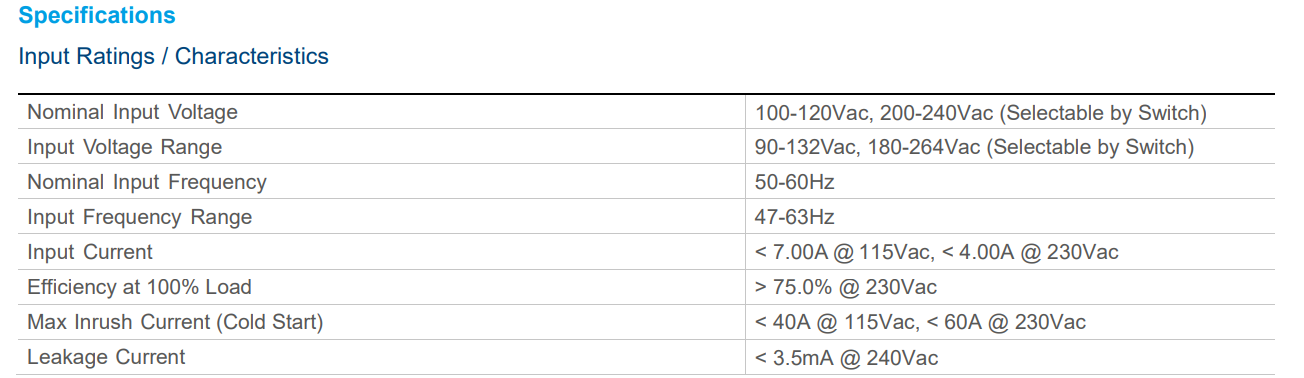Click the Input Current row label
Image resolution: width=1304 pixels, height=378 pixels.
90,252
